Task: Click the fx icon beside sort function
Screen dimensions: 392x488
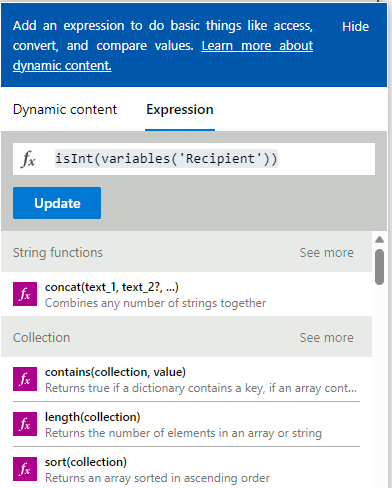Action: tap(25, 469)
